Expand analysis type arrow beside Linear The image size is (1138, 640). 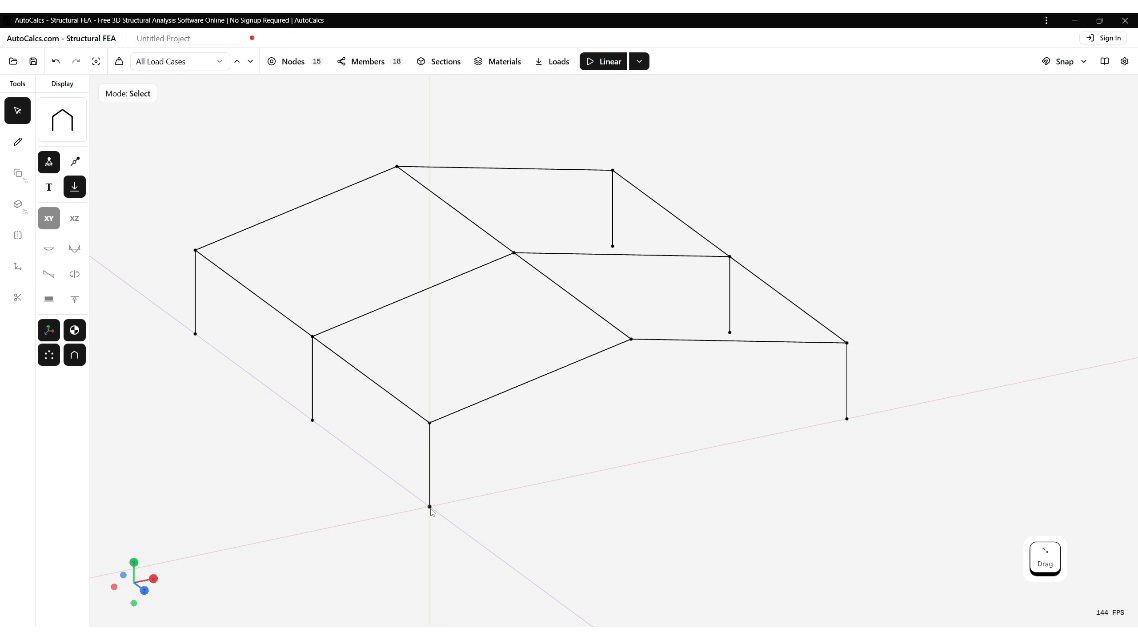tap(640, 61)
